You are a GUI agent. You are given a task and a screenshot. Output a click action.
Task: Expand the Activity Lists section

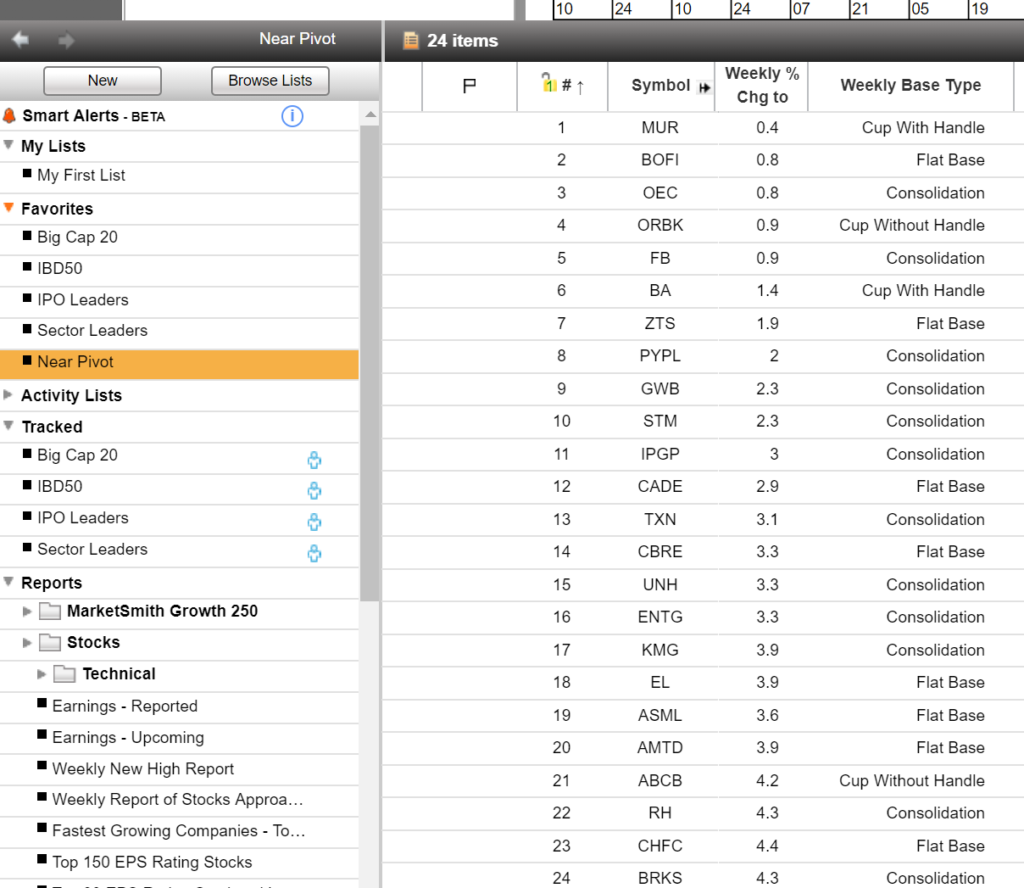pyautogui.click(x=8, y=394)
